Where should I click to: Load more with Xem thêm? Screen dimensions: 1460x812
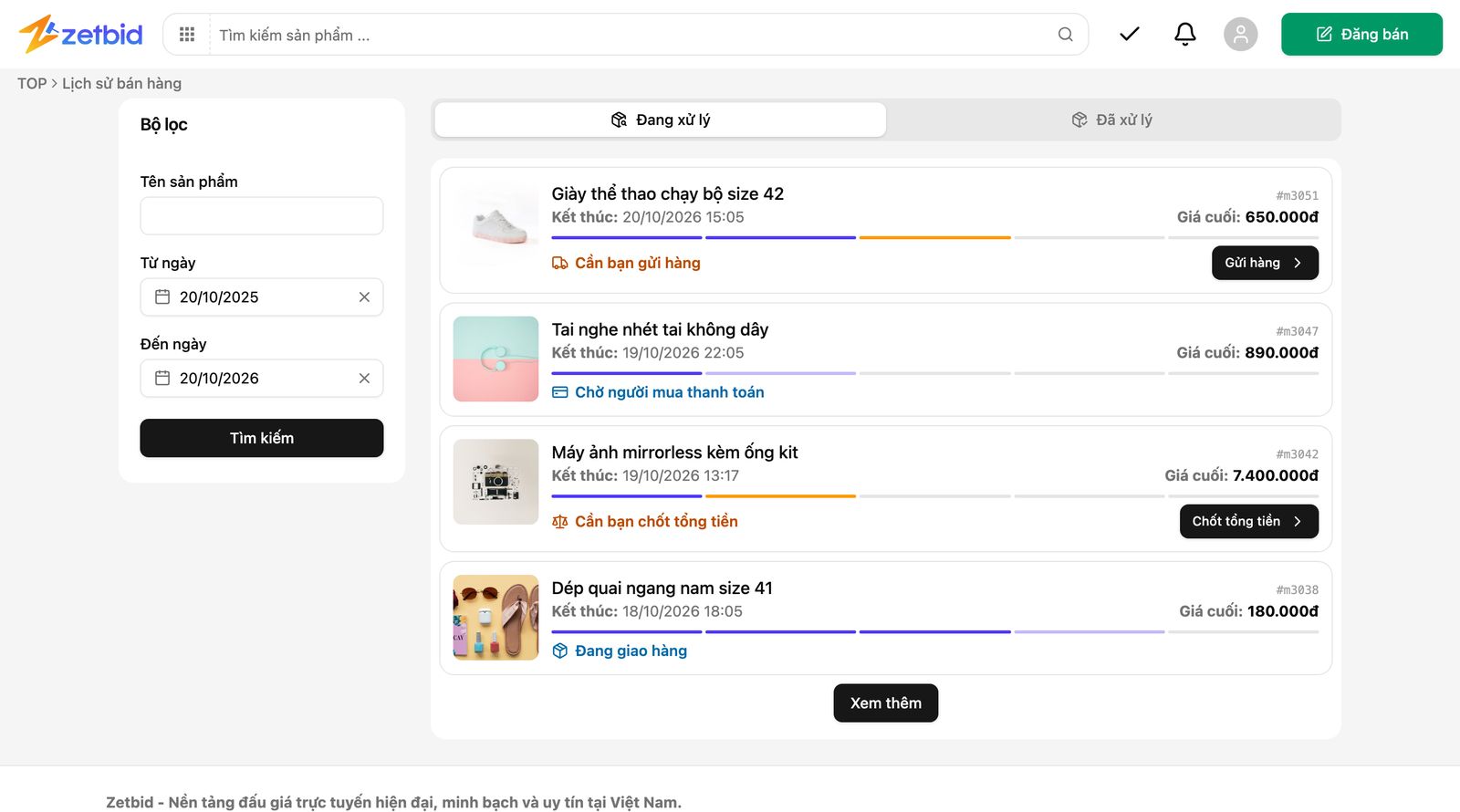pyautogui.click(x=886, y=703)
